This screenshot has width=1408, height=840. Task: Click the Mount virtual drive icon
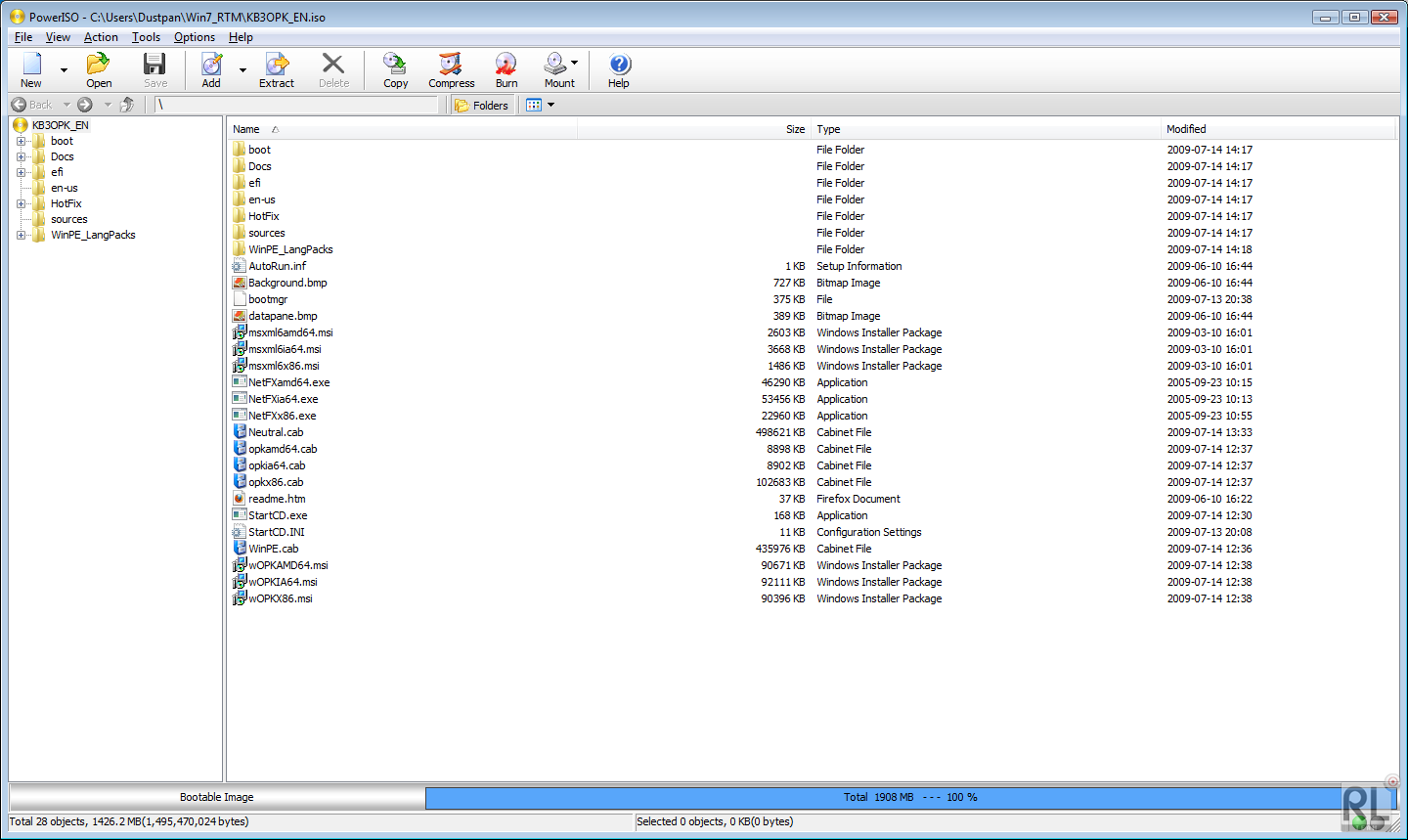(x=555, y=65)
